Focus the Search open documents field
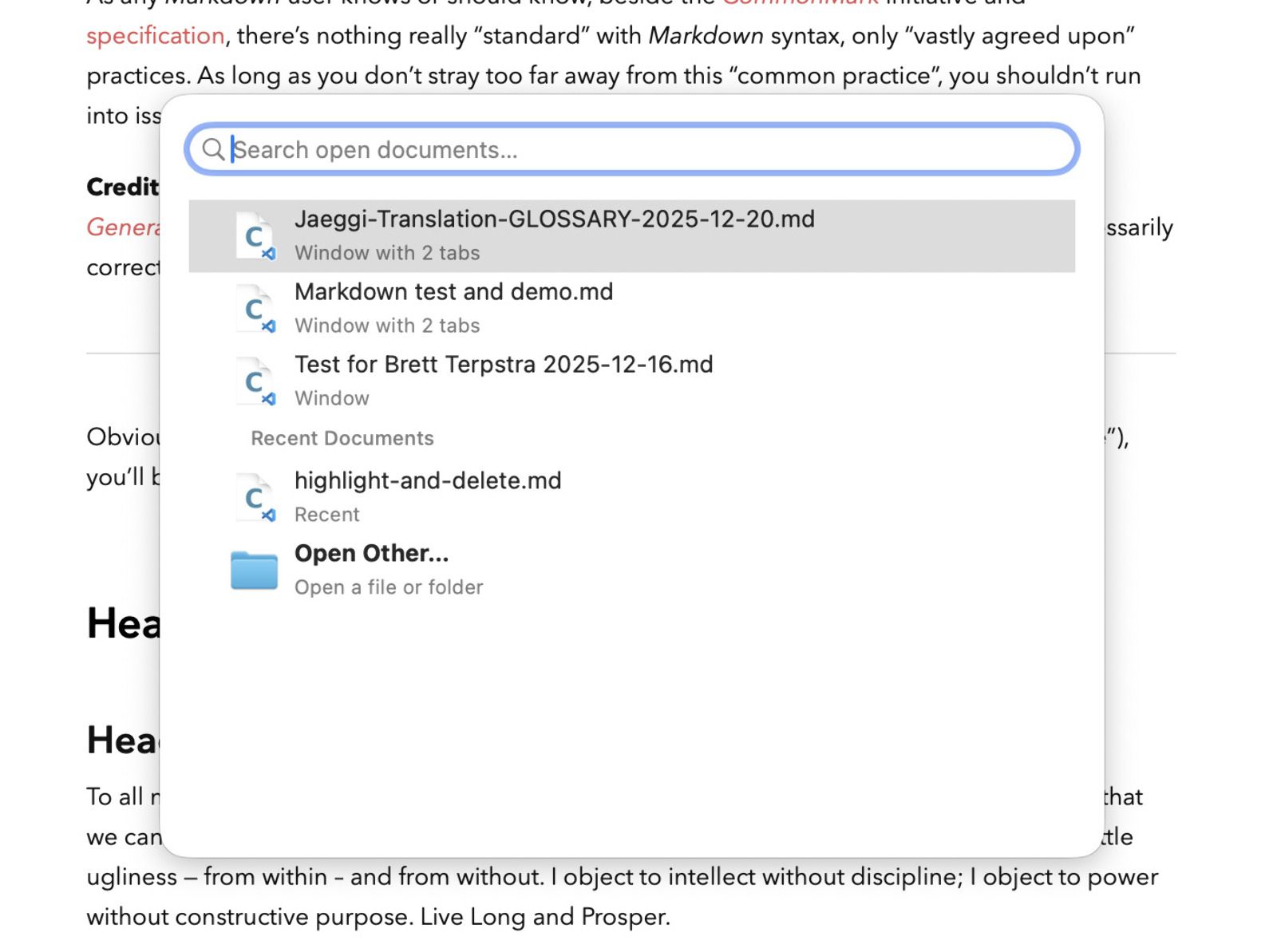Viewport: 1277px width, 952px height. [638, 149]
